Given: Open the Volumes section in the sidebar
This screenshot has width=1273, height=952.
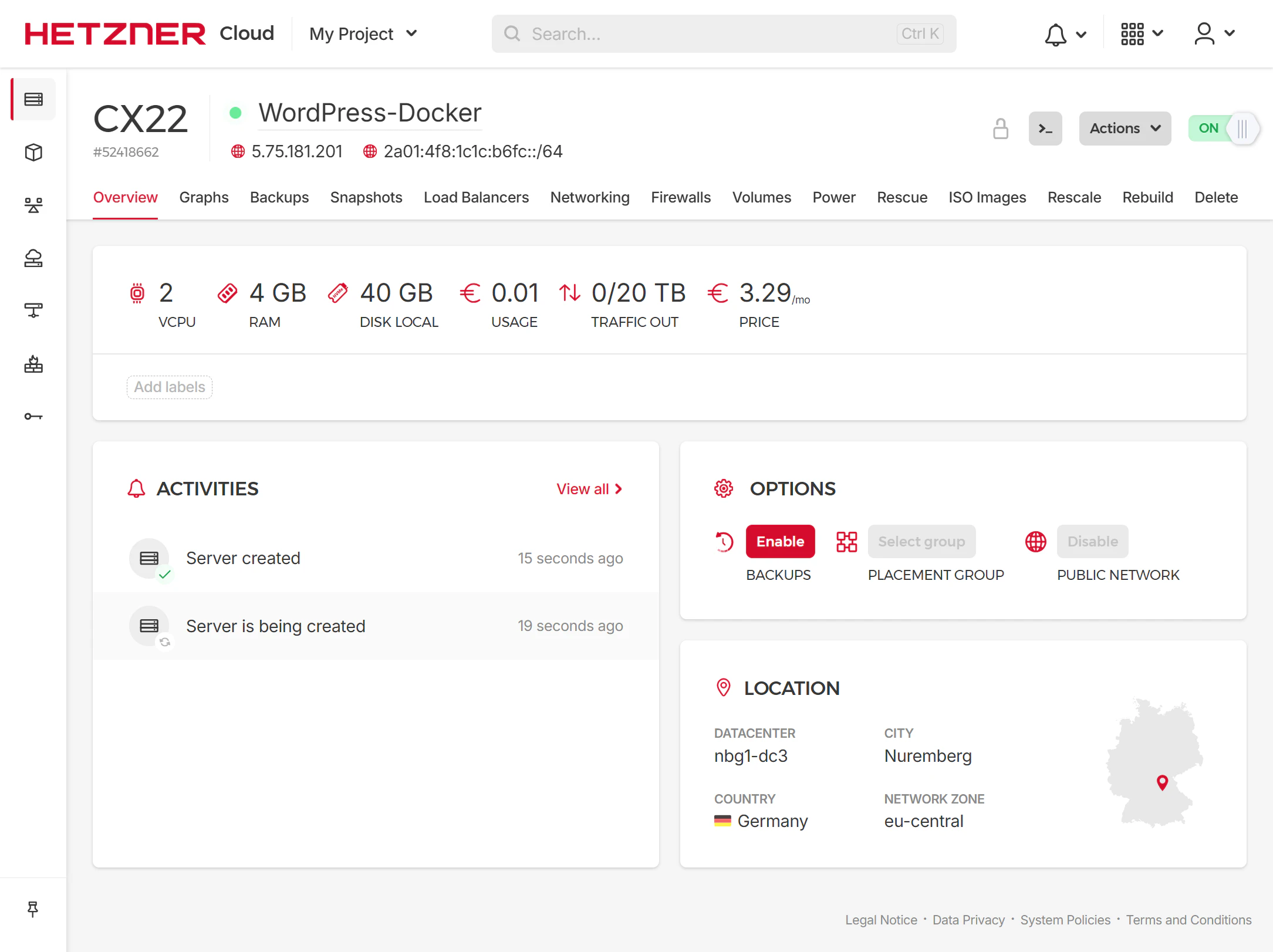Looking at the screenshot, I should point(32,152).
